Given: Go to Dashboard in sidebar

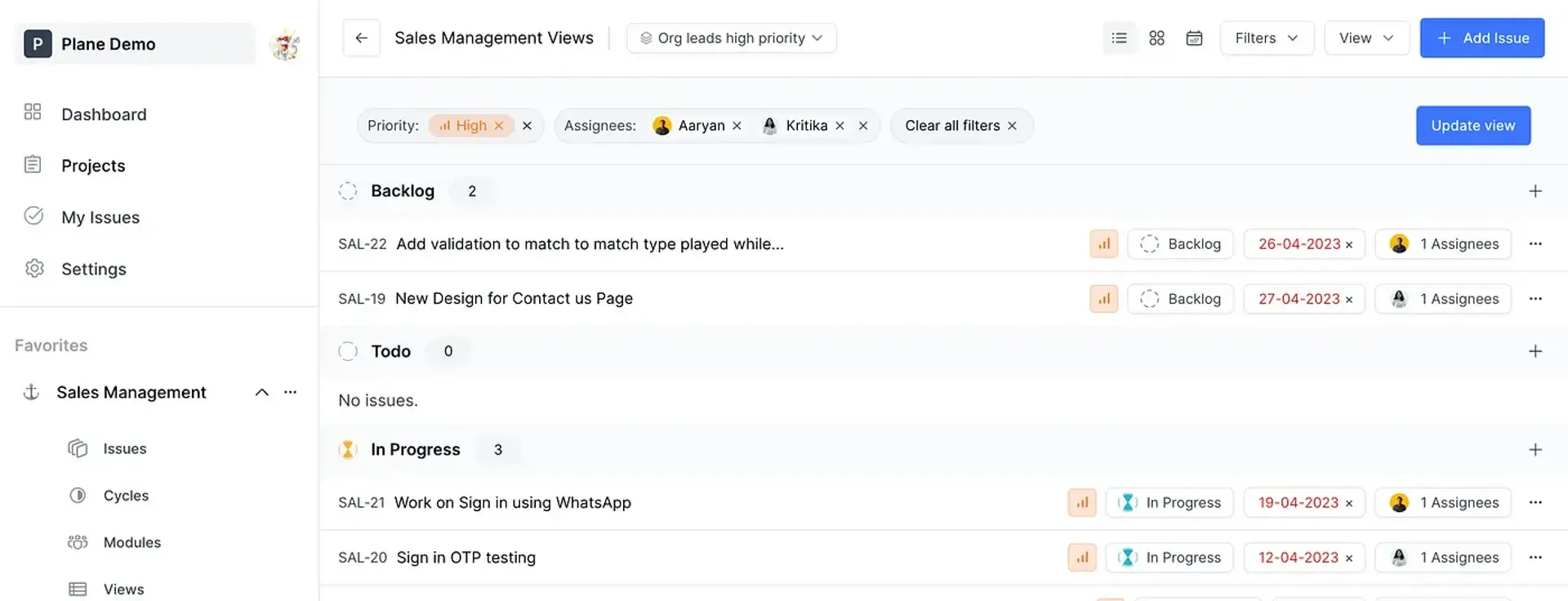Looking at the screenshot, I should [x=104, y=114].
